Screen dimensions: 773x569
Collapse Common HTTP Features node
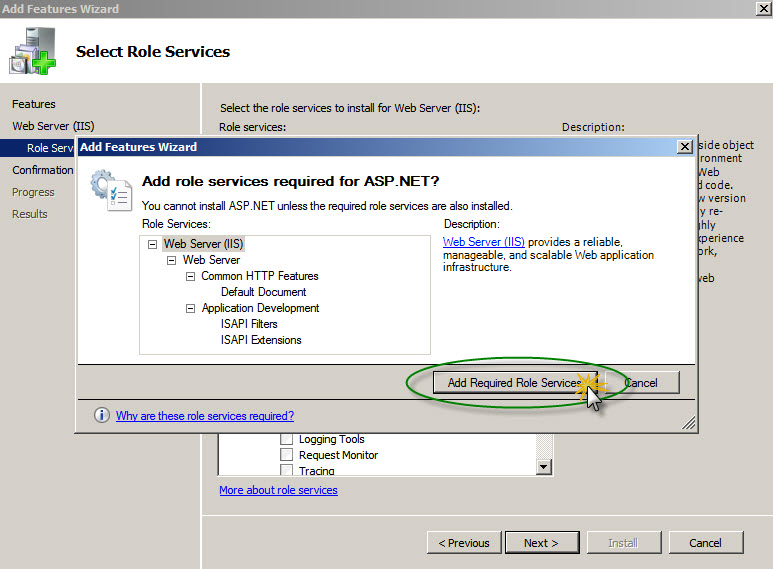point(190,277)
